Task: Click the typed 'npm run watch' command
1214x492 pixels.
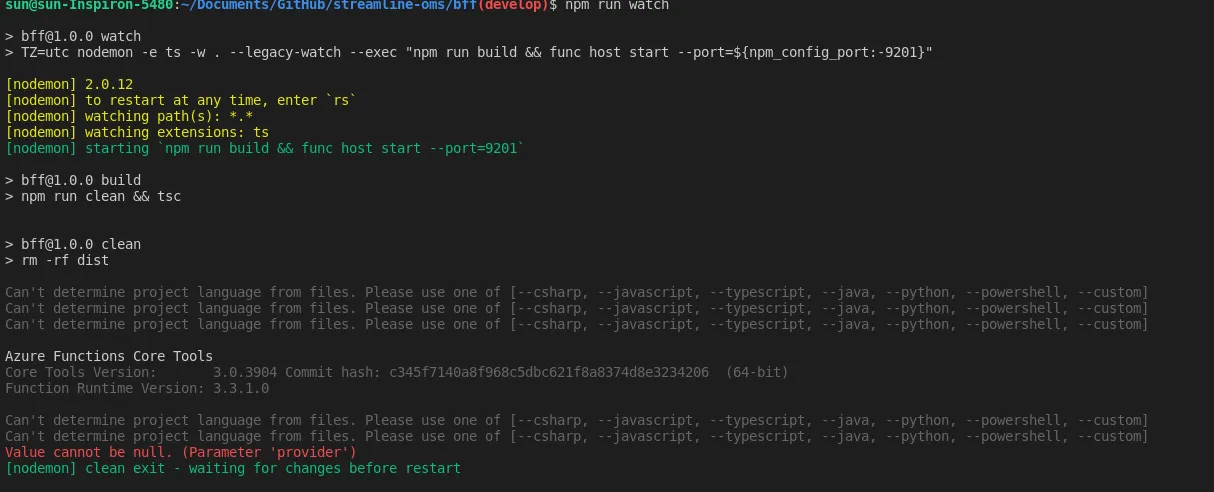Action: (617, 6)
